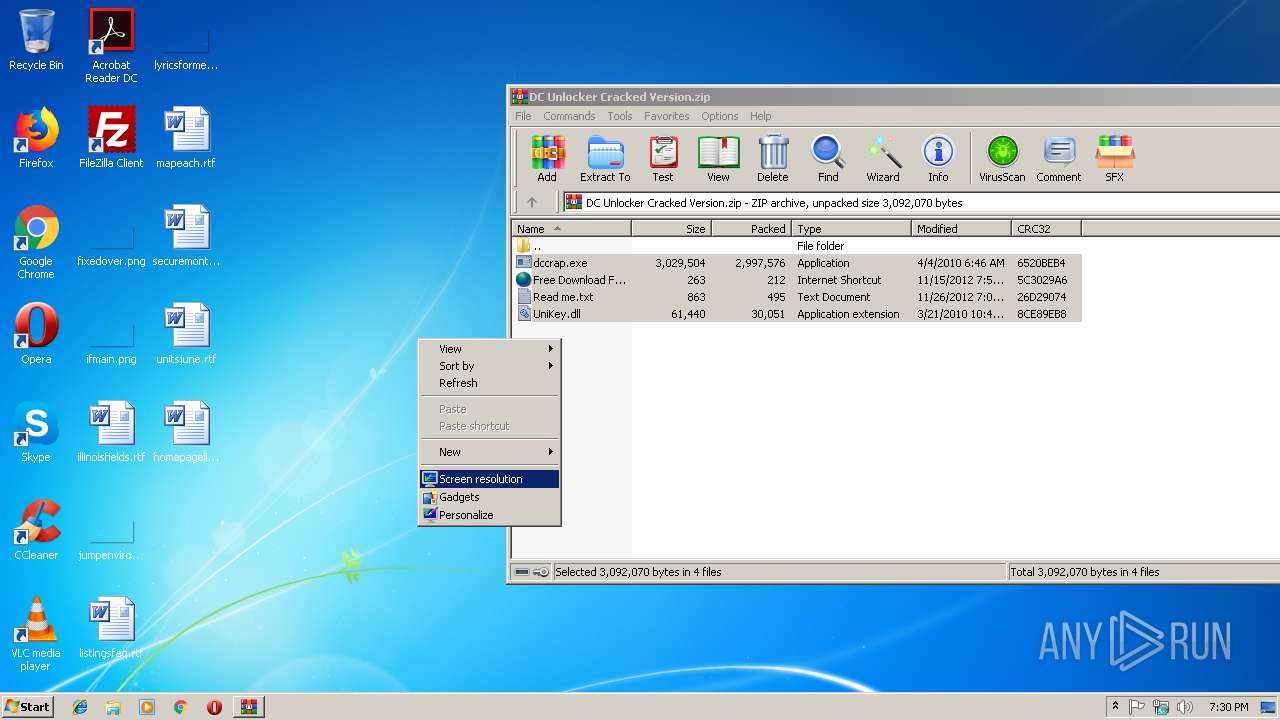
Task: Select the unitsjune.rtf desktop file
Action: pos(186,335)
